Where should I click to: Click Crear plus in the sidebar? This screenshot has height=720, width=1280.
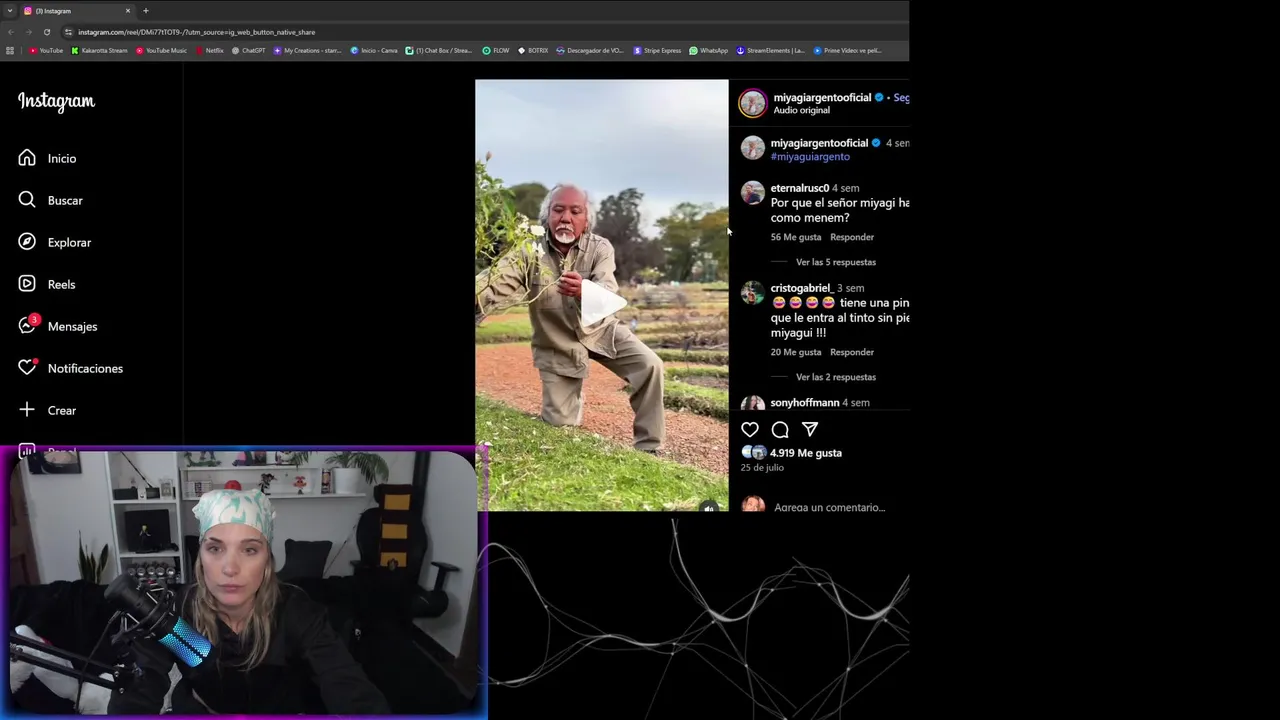point(47,410)
